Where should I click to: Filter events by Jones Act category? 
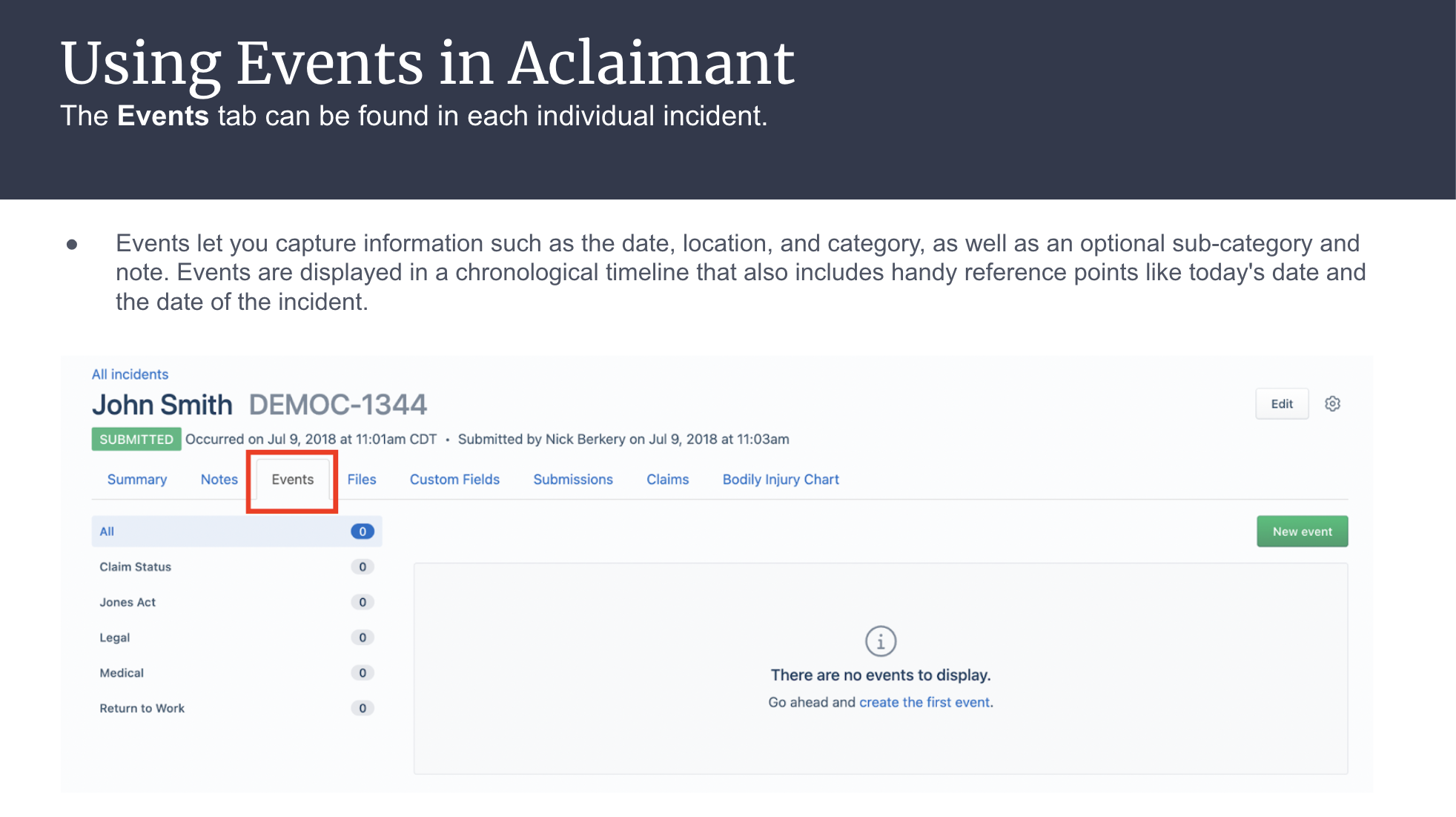tap(236, 602)
